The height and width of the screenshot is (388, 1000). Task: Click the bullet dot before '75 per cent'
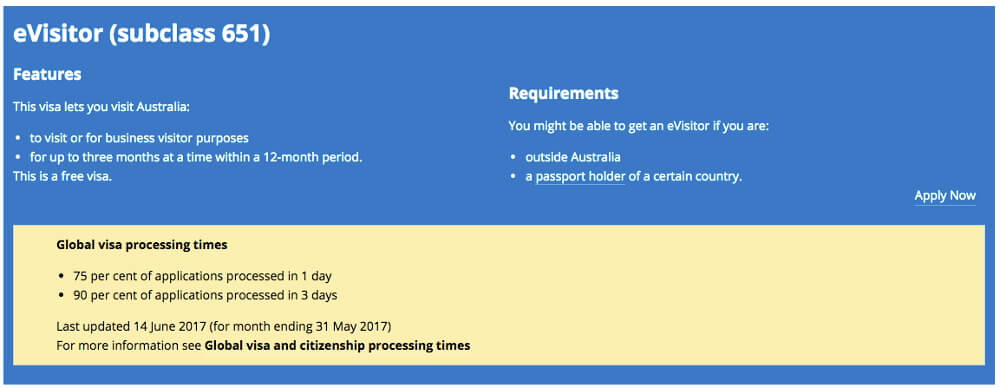coord(62,277)
